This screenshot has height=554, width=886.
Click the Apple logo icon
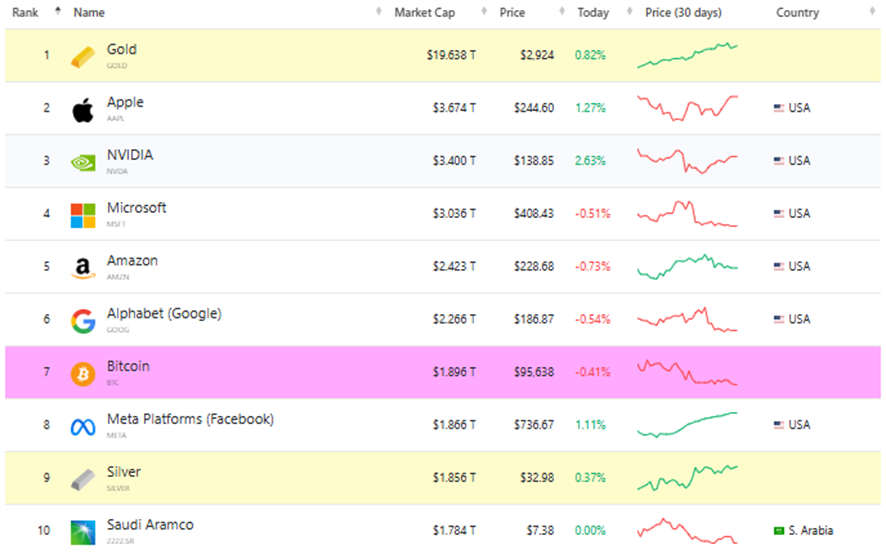coord(83,109)
